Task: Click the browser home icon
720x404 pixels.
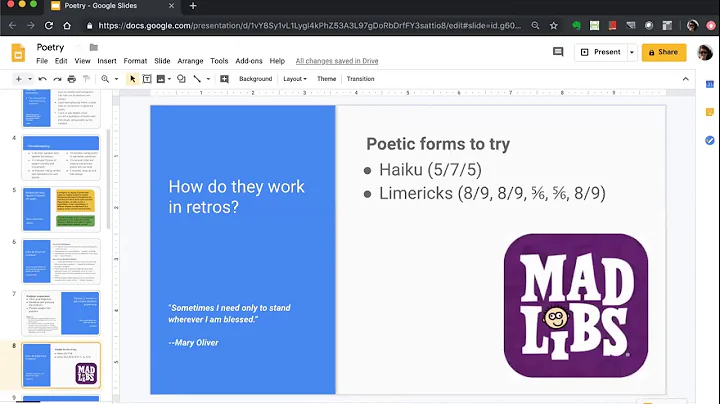Action: pyautogui.click(x=67, y=26)
